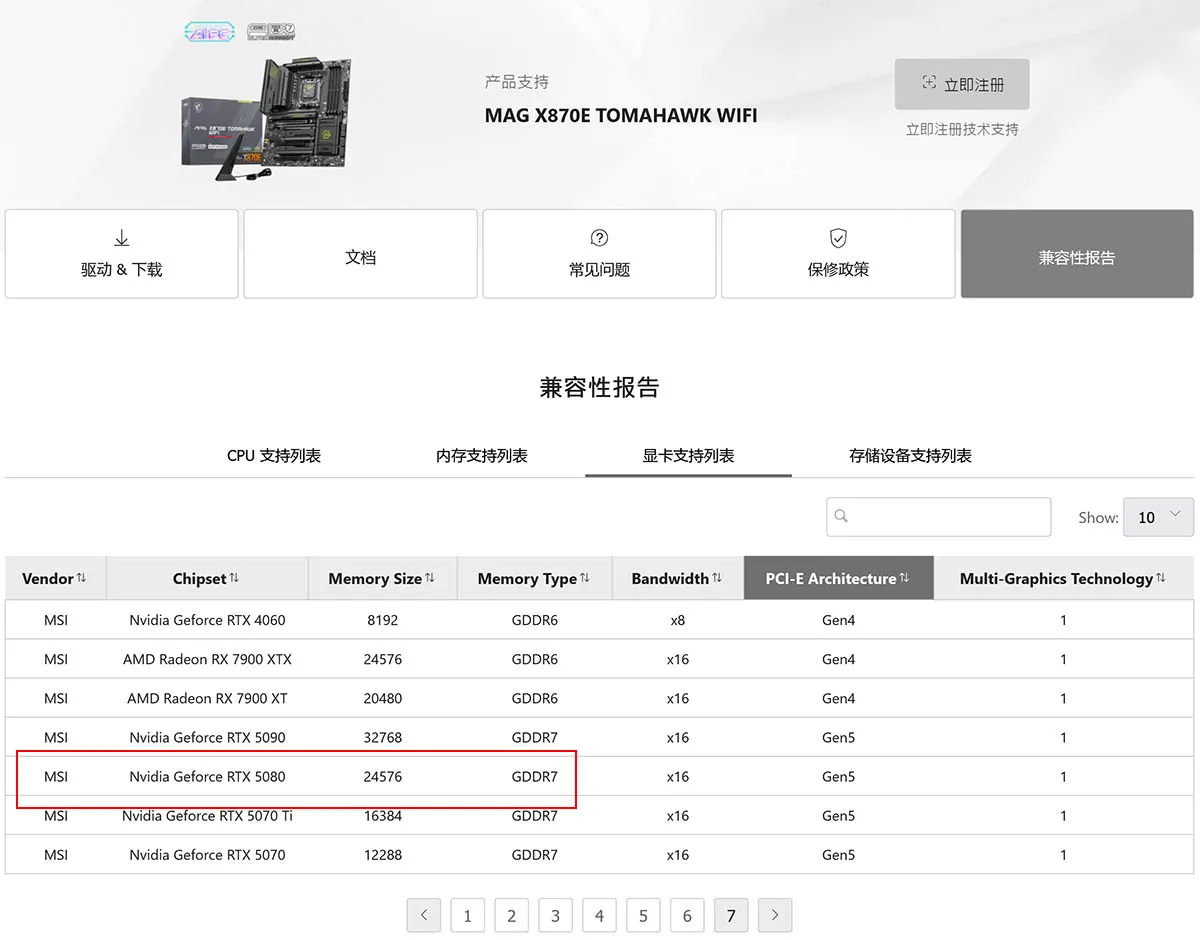The height and width of the screenshot is (940, 1200).
Task: Open 驱动 & 下载 section
Action: tap(122, 254)
